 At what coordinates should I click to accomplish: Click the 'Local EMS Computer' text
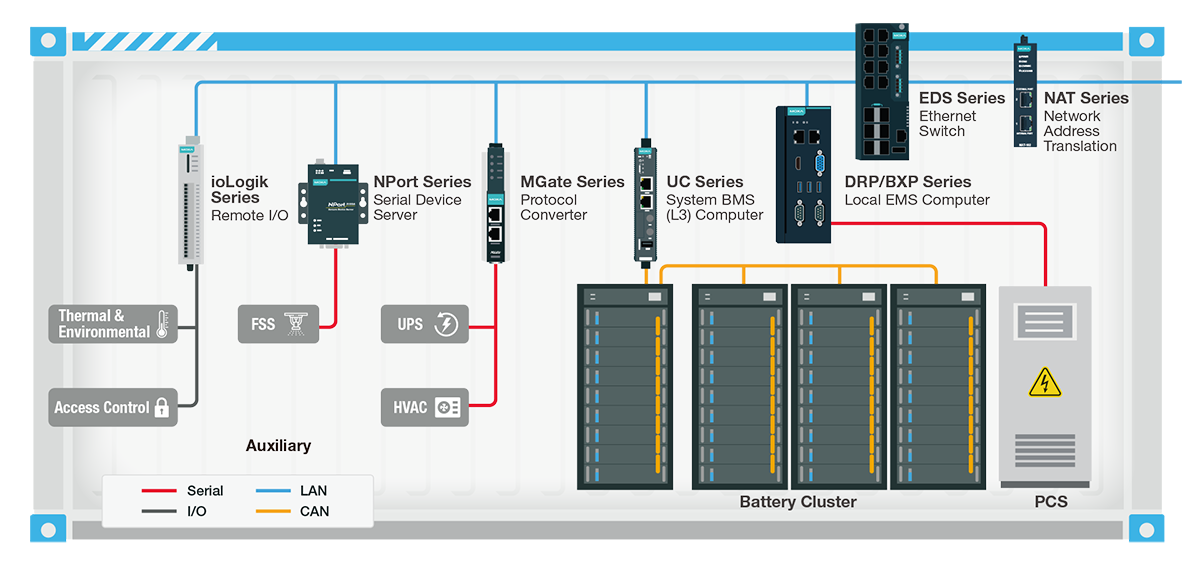point(917,200)
